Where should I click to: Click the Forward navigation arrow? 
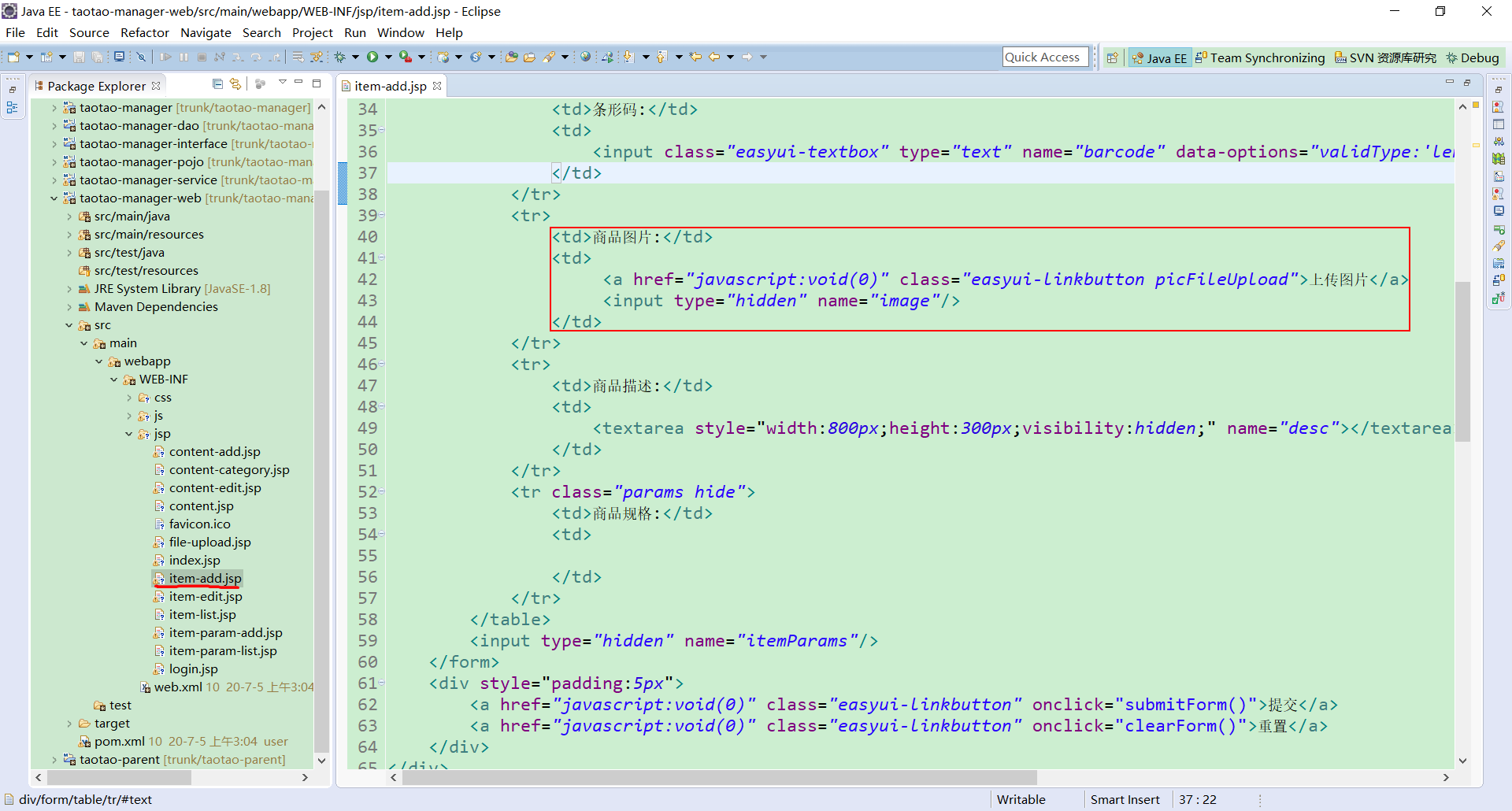point(747,57)
